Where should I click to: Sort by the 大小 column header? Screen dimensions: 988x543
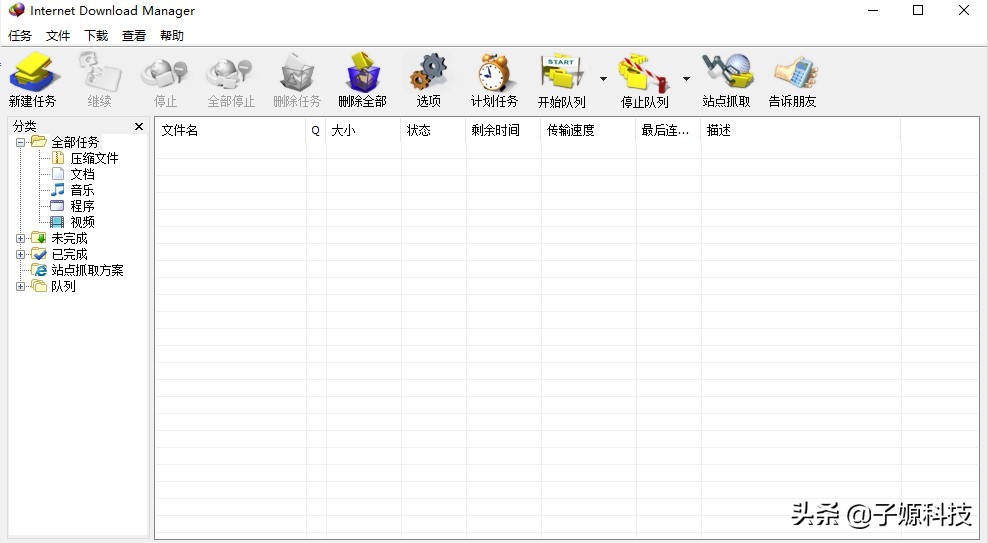pyautogui.click(x=364, y=130)
